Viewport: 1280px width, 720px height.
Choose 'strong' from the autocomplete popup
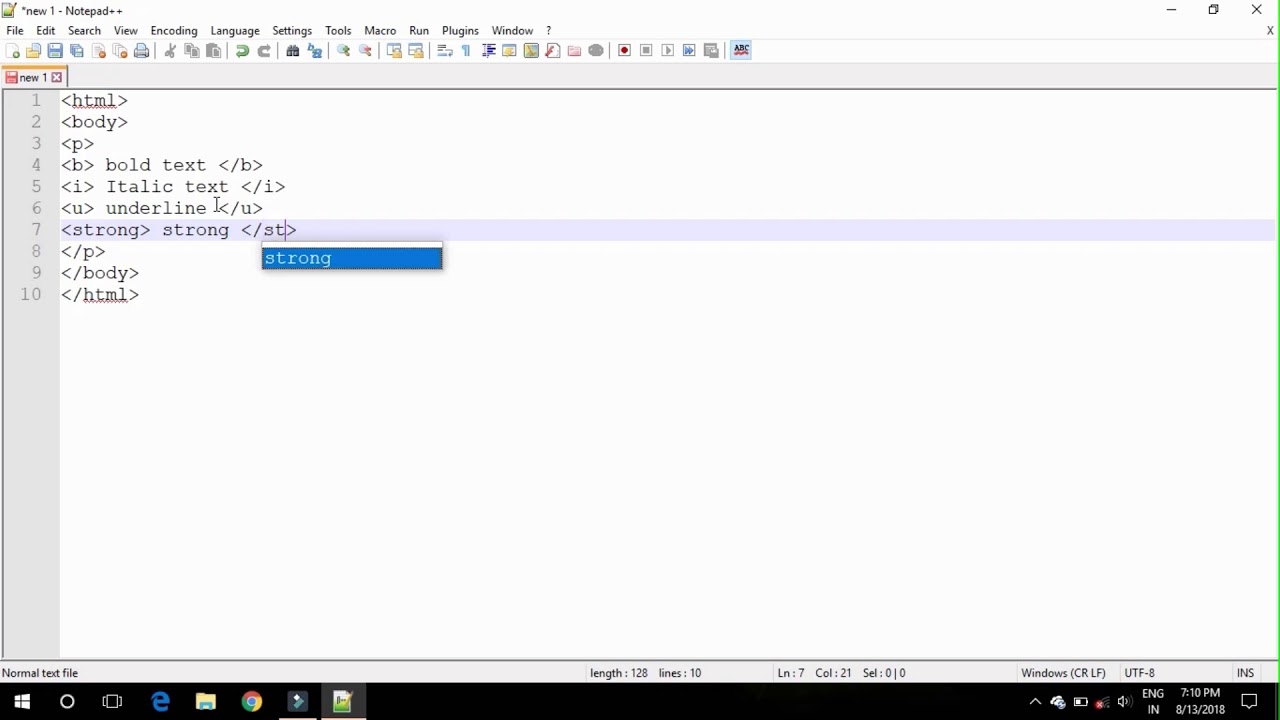[351, 258]
